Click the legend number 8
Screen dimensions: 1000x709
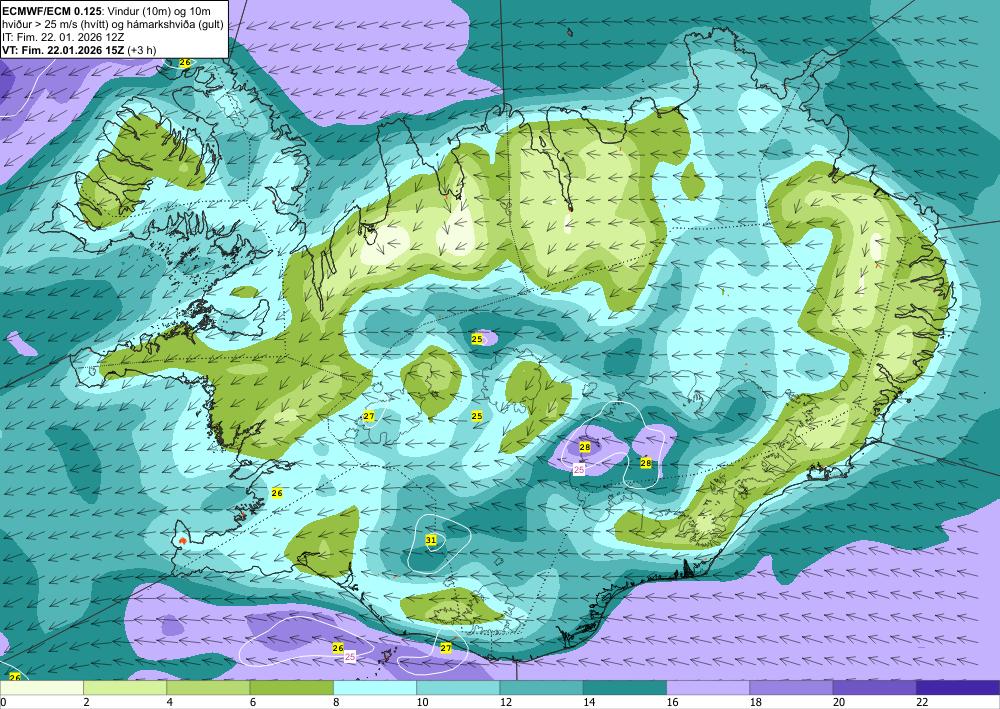[x=336, y=702]
